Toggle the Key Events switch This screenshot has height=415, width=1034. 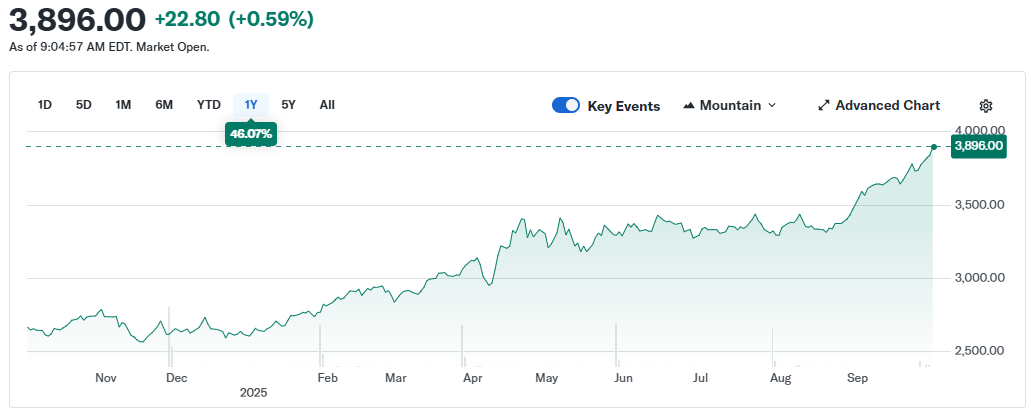tap(566, 105)
